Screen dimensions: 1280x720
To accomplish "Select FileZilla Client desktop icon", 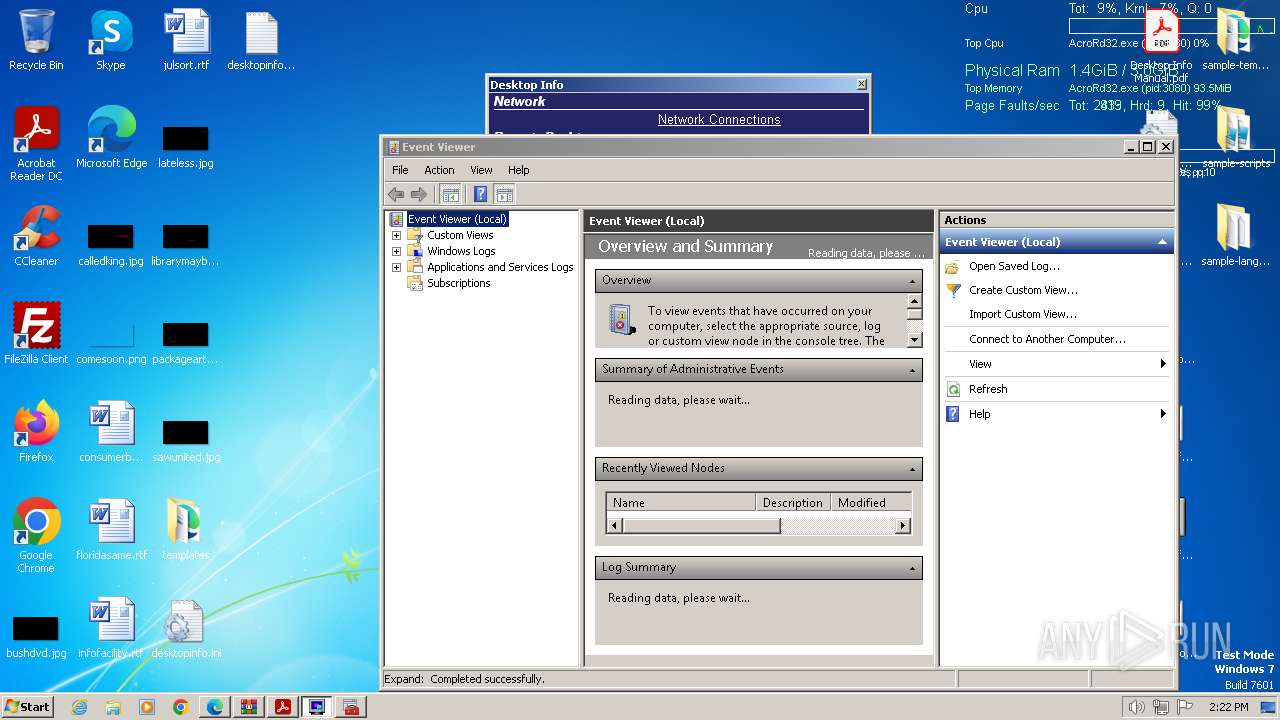I will 36,334.
